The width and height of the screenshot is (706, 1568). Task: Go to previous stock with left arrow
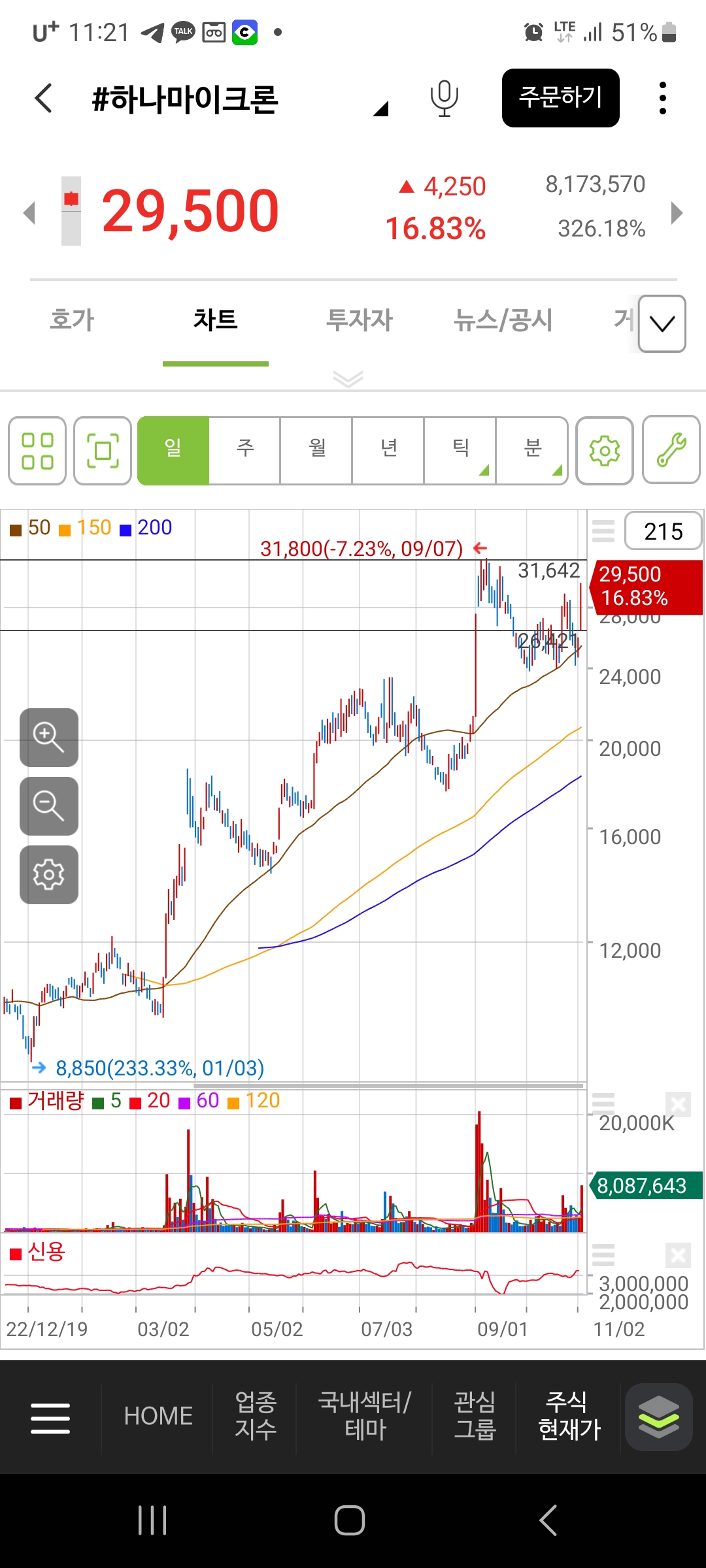(x=29, y=212)
